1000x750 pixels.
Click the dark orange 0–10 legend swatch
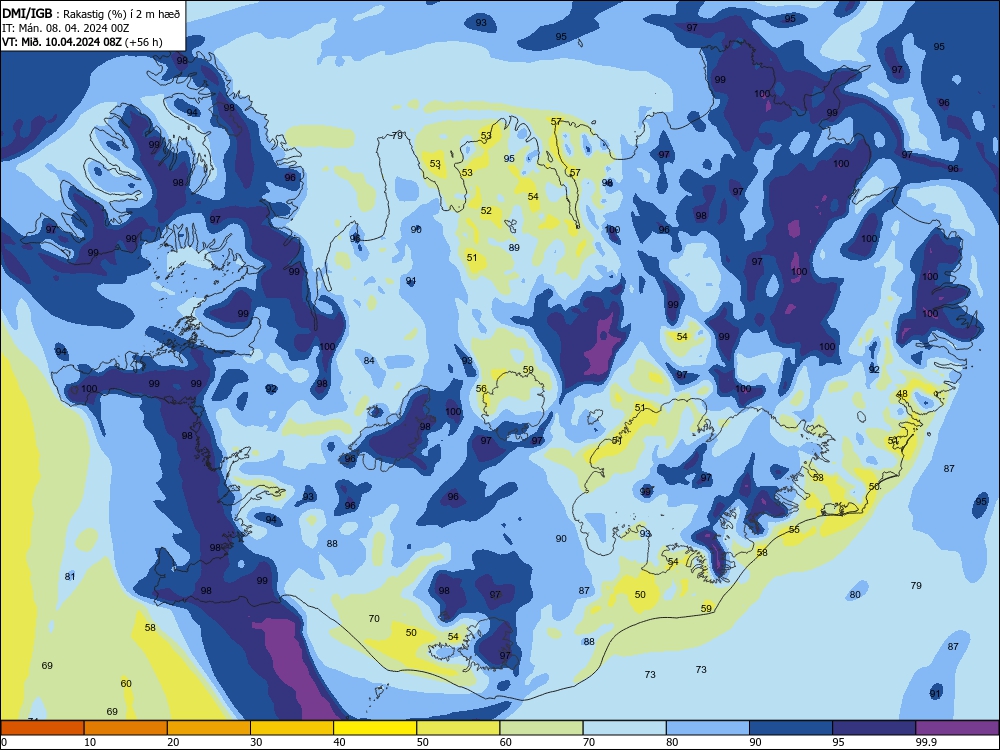point(42,728)
